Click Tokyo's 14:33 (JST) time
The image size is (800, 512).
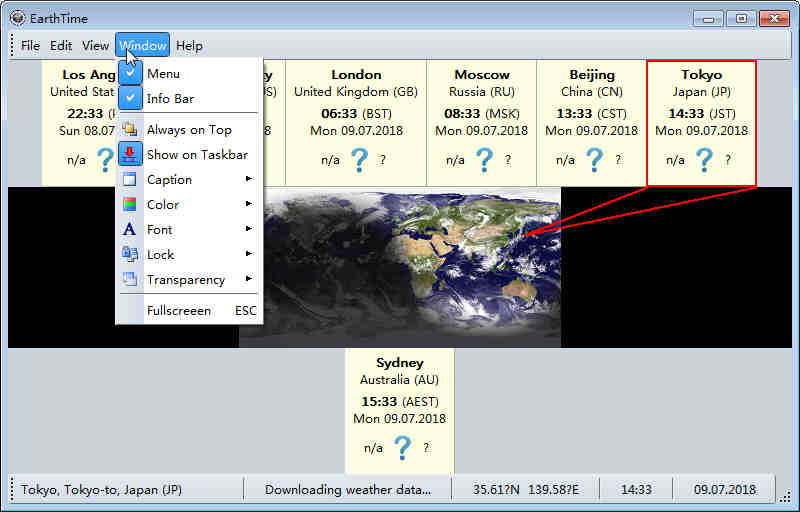click(x=702, y=114)
